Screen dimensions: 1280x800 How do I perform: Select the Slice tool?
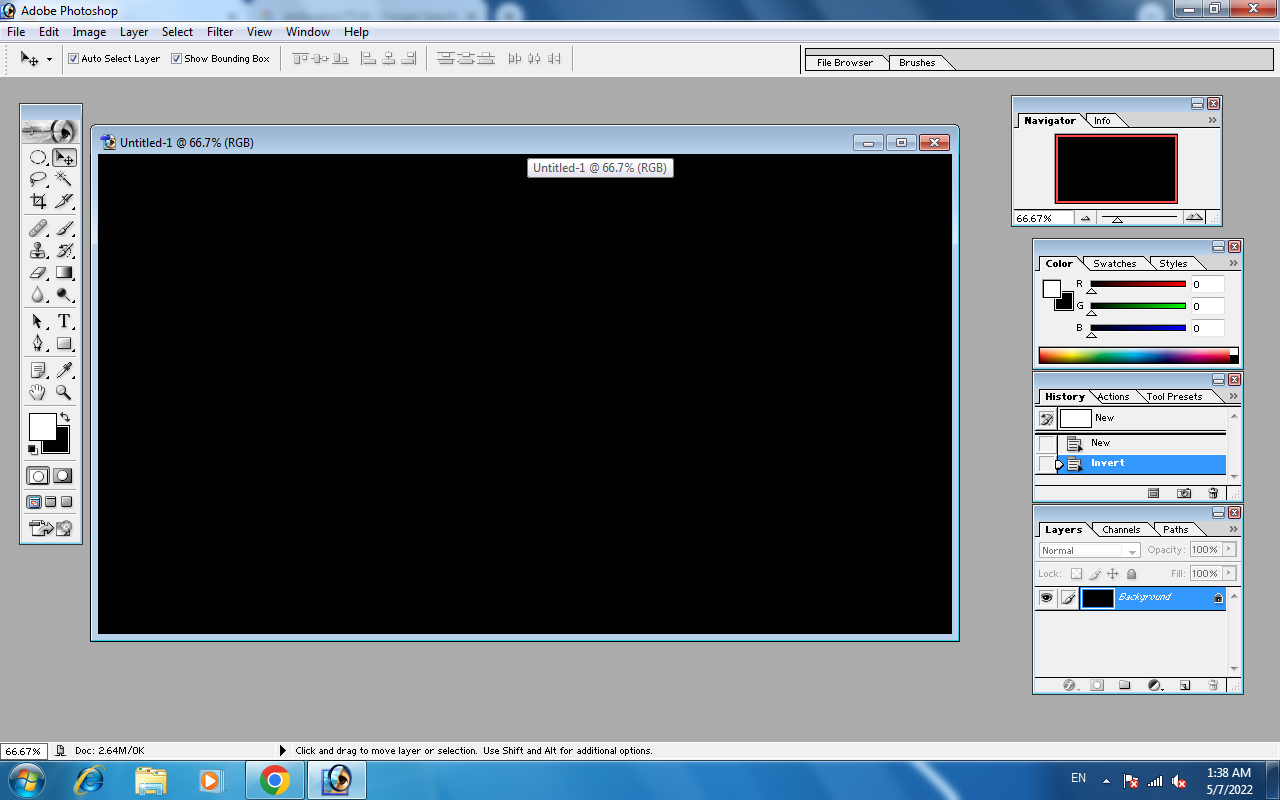tap(64, 201)
